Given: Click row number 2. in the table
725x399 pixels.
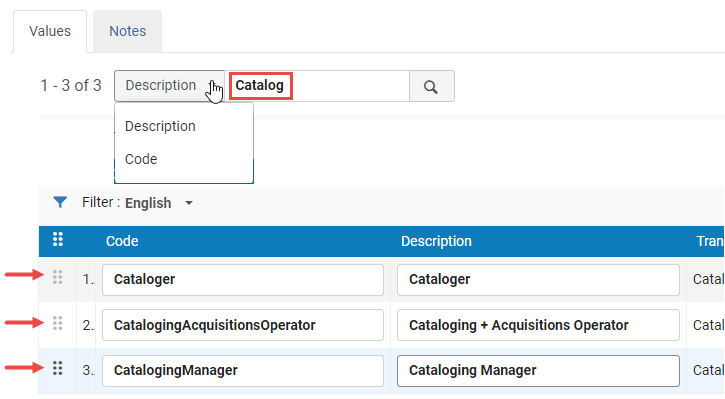Looking at the screenshot, I should click(88, 325).
